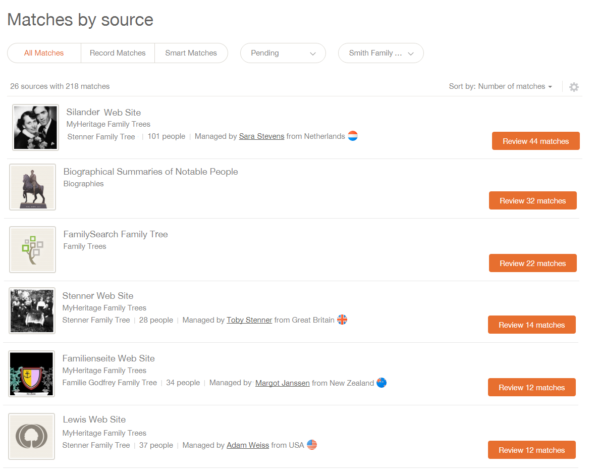Viewport: 596px width, 472px height.
Task: Switch to Record Matches tab
Action: pos(117,53)
